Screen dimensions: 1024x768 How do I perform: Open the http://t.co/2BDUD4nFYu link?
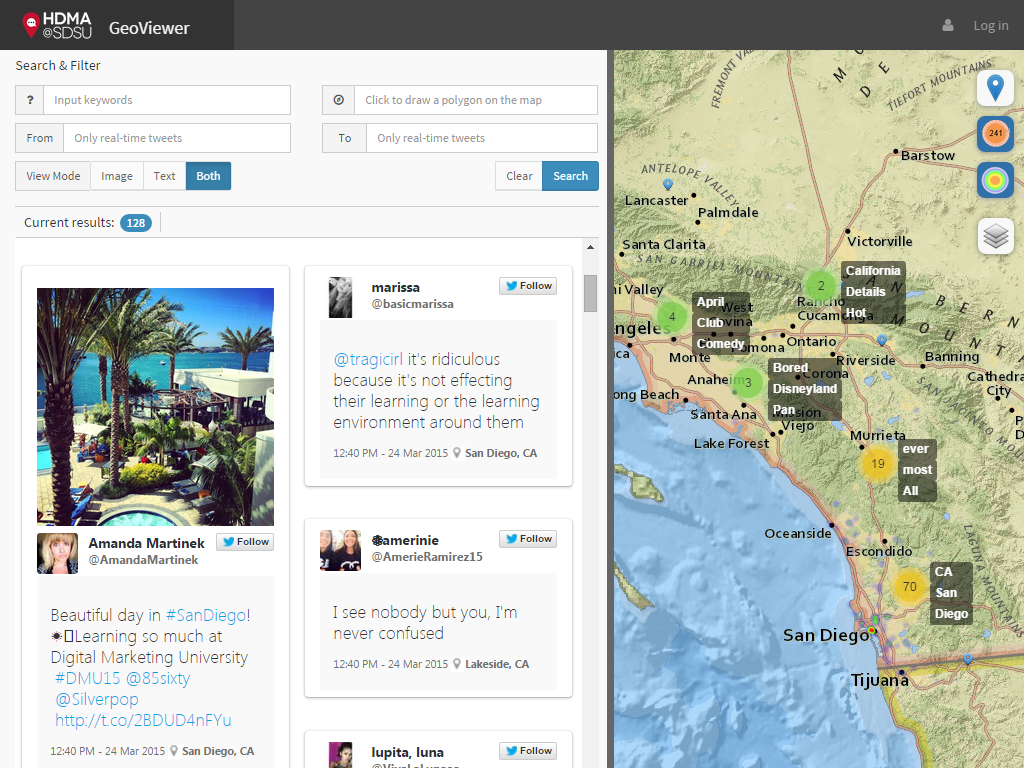(143, 720)
